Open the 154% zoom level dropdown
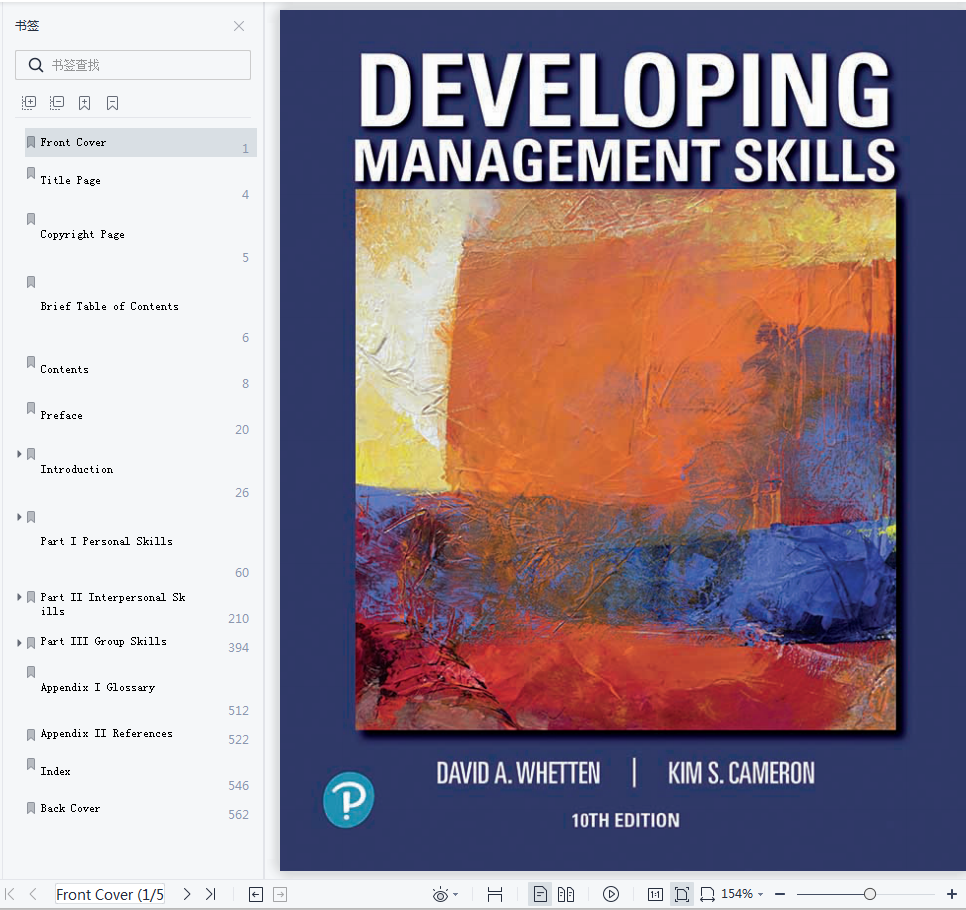This screenshot has width=966, height=910. tap(742, 894)
